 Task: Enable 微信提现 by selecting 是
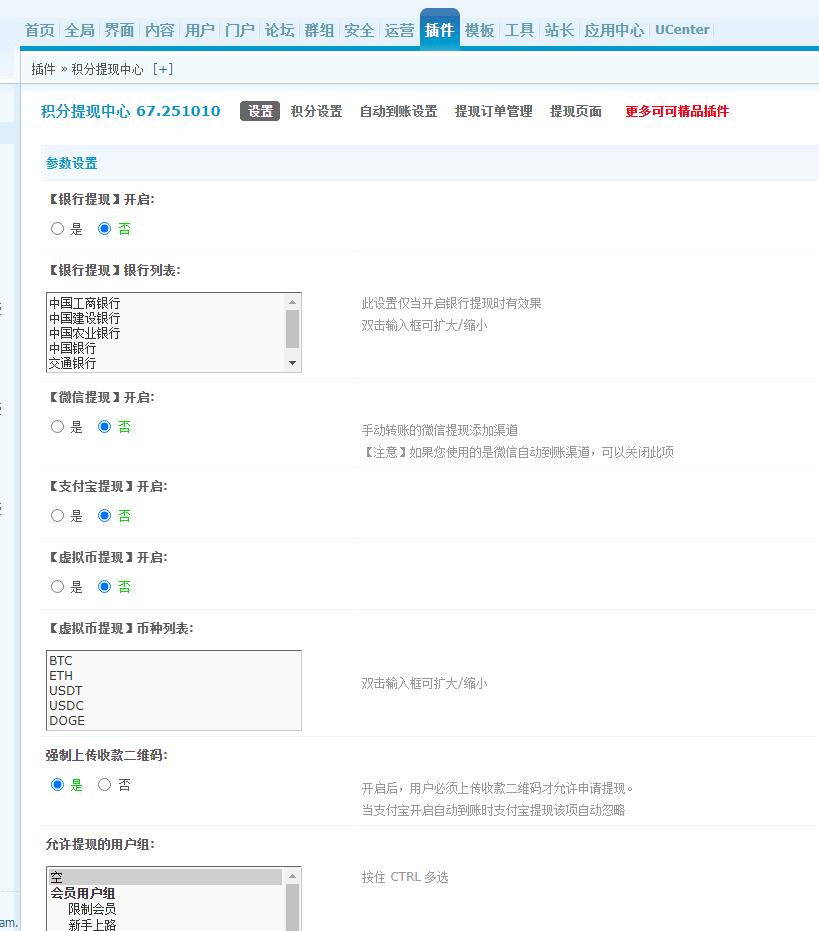(57, 427)
